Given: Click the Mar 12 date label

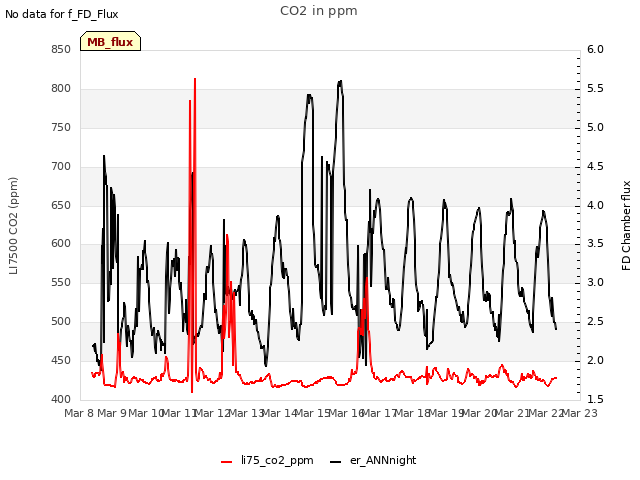Looking at the screenshot, I should click(212, 413).
